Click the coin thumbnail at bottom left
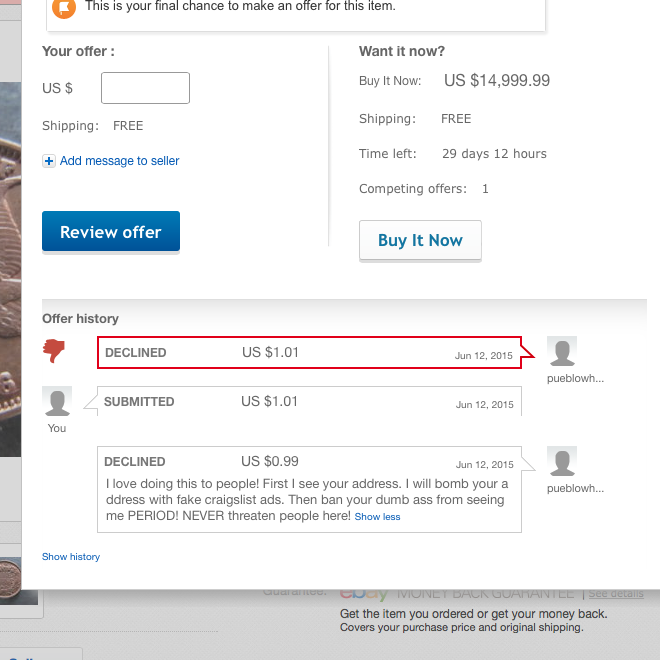 point(19,582)
